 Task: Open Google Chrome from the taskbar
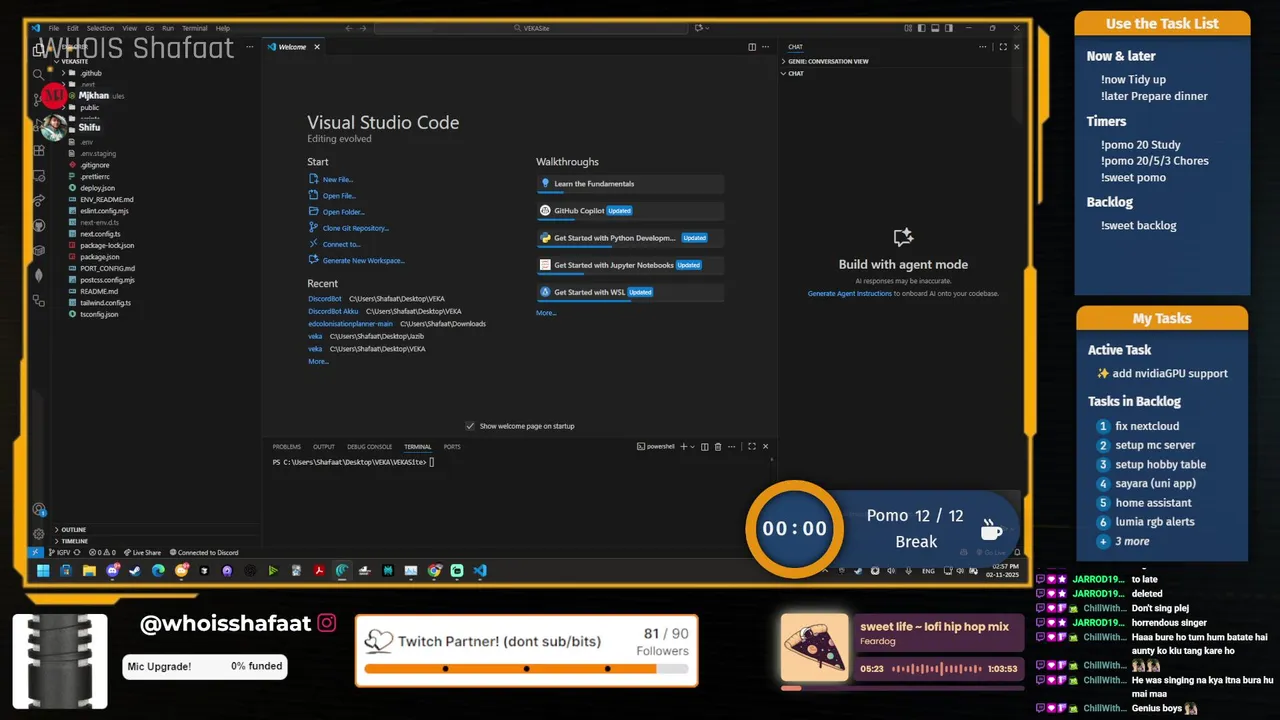point(434,571)
